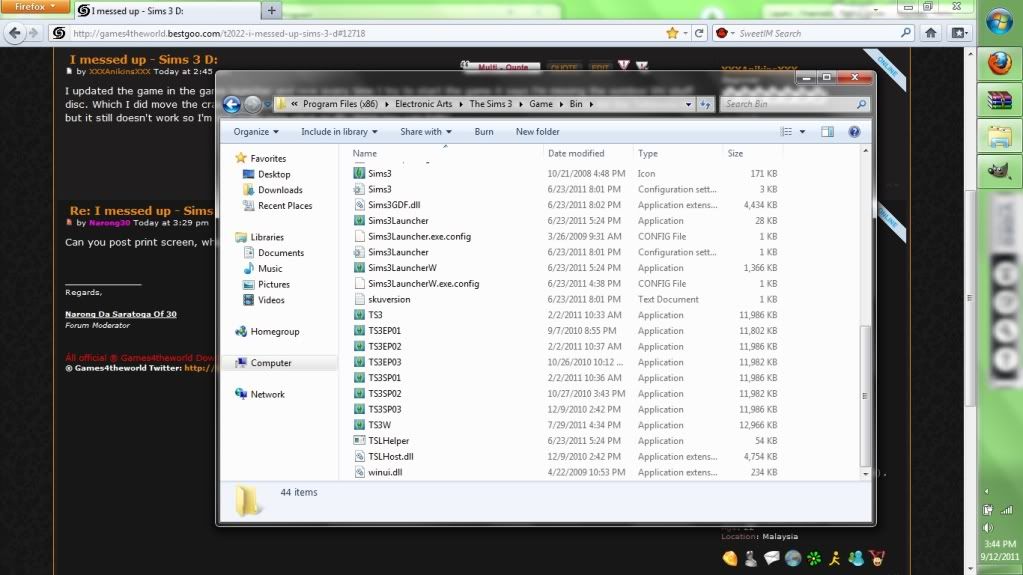Click the Windows Start orb

point(998,21)
